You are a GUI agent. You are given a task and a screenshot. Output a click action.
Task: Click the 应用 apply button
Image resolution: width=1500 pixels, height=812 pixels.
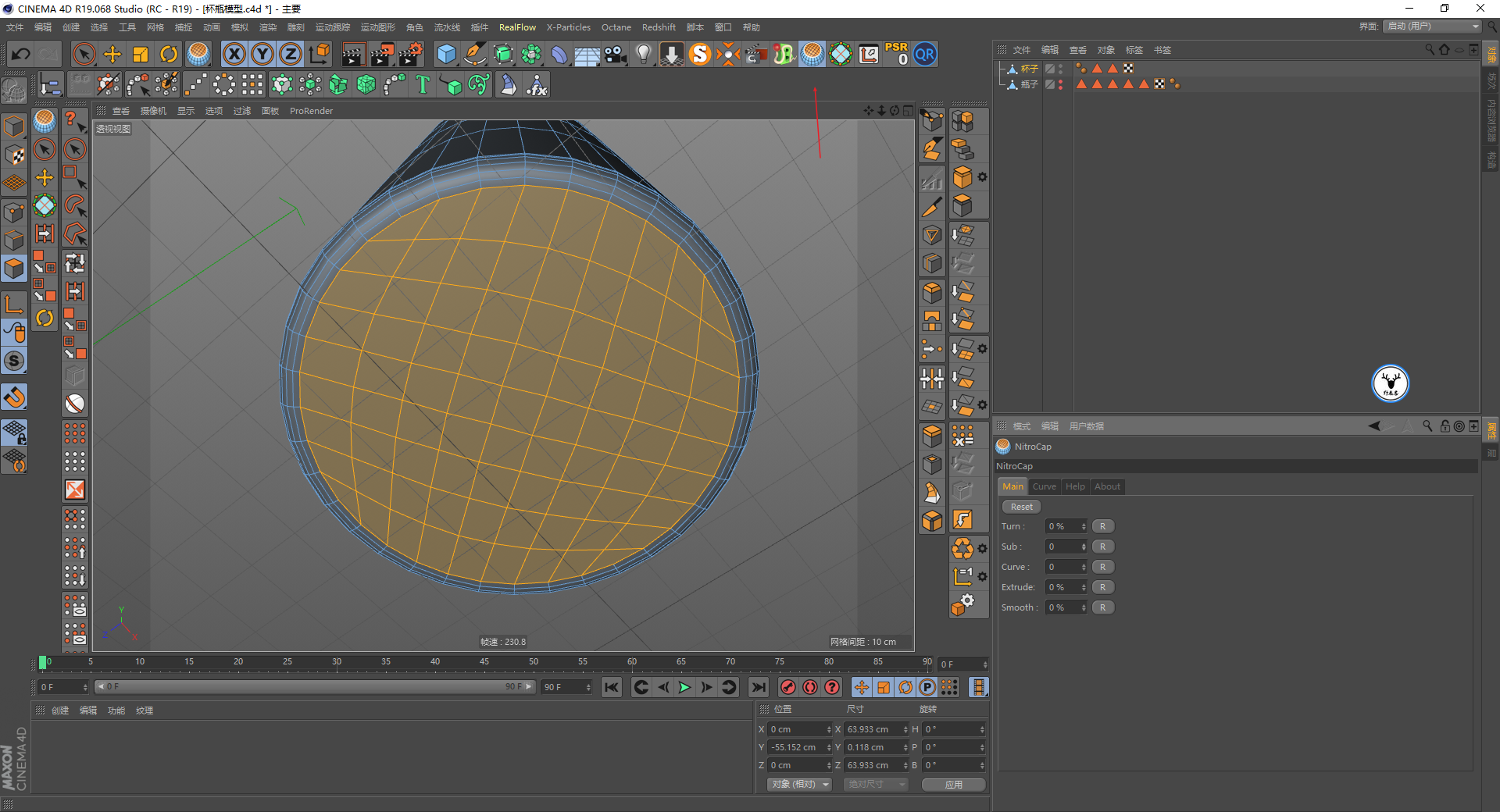[953, 785]
